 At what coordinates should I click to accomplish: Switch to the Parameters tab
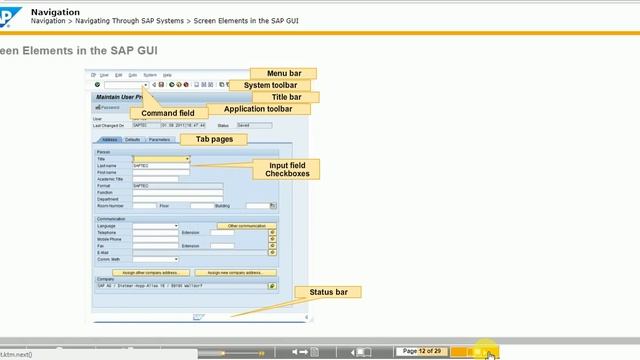click(160, 140)
